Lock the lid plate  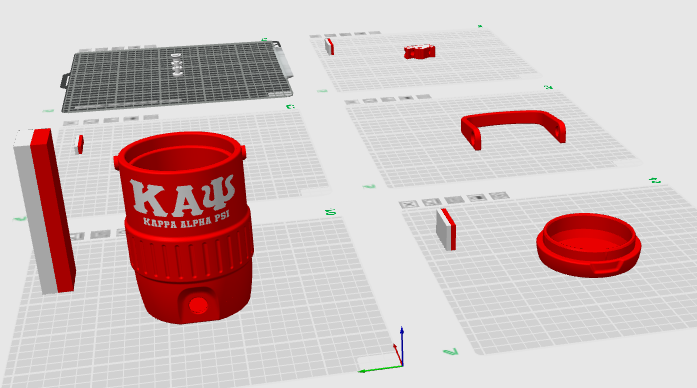pyautogui.click(x=477, y=197)
